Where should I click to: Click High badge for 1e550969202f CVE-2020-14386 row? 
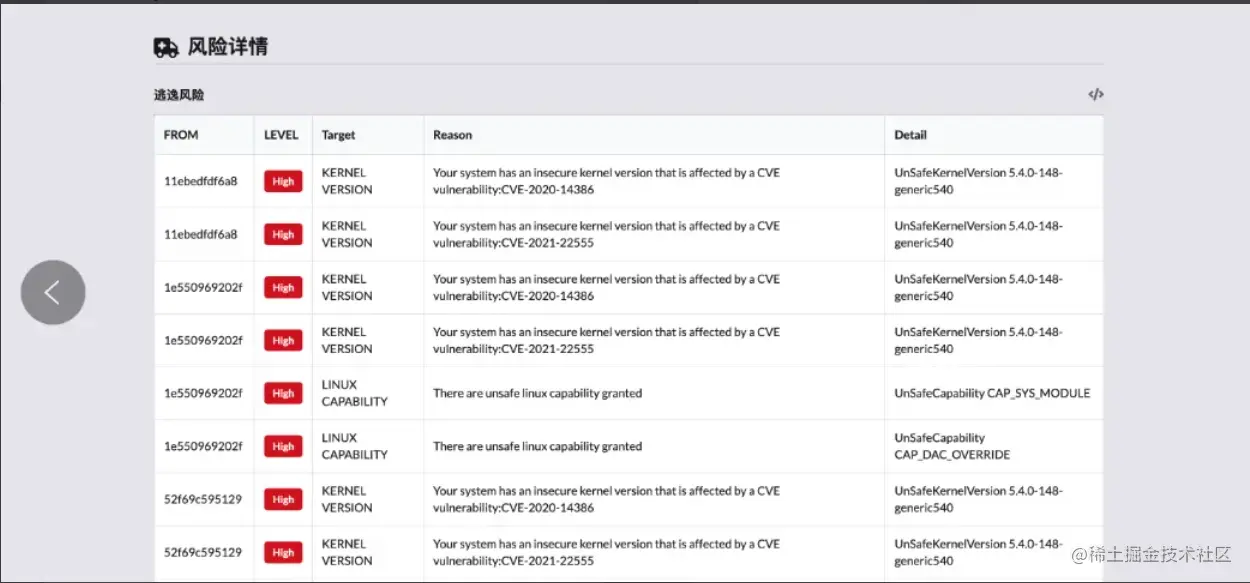[283, 288]
